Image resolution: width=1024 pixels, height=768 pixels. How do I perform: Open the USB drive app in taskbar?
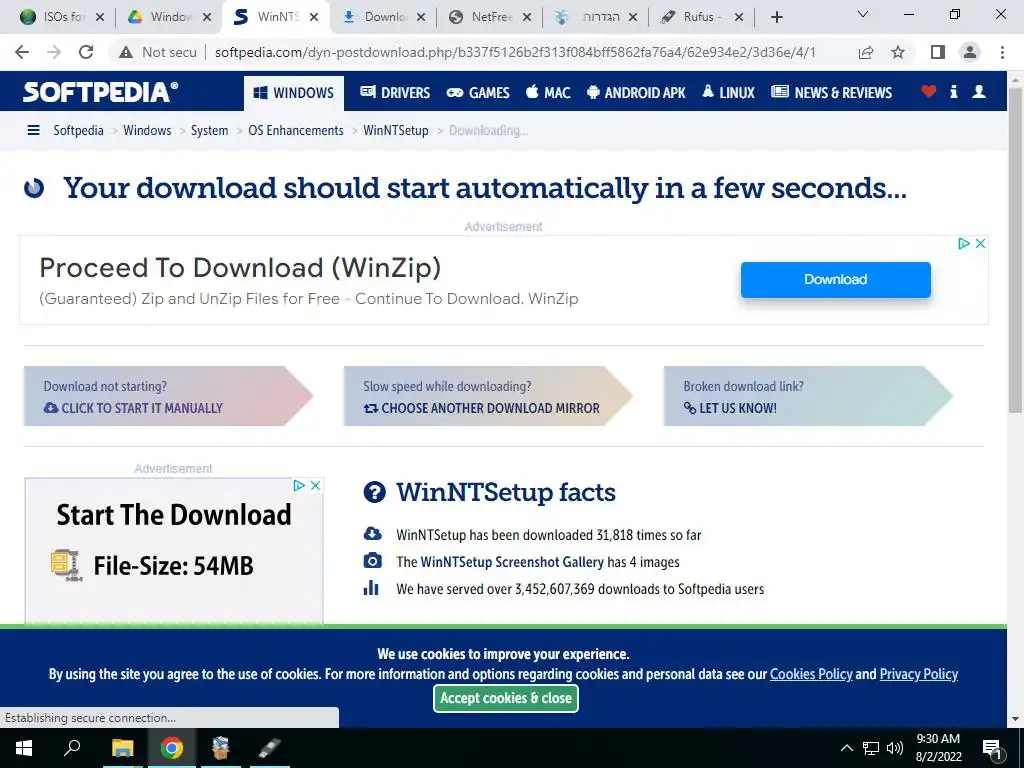[269, 748]
